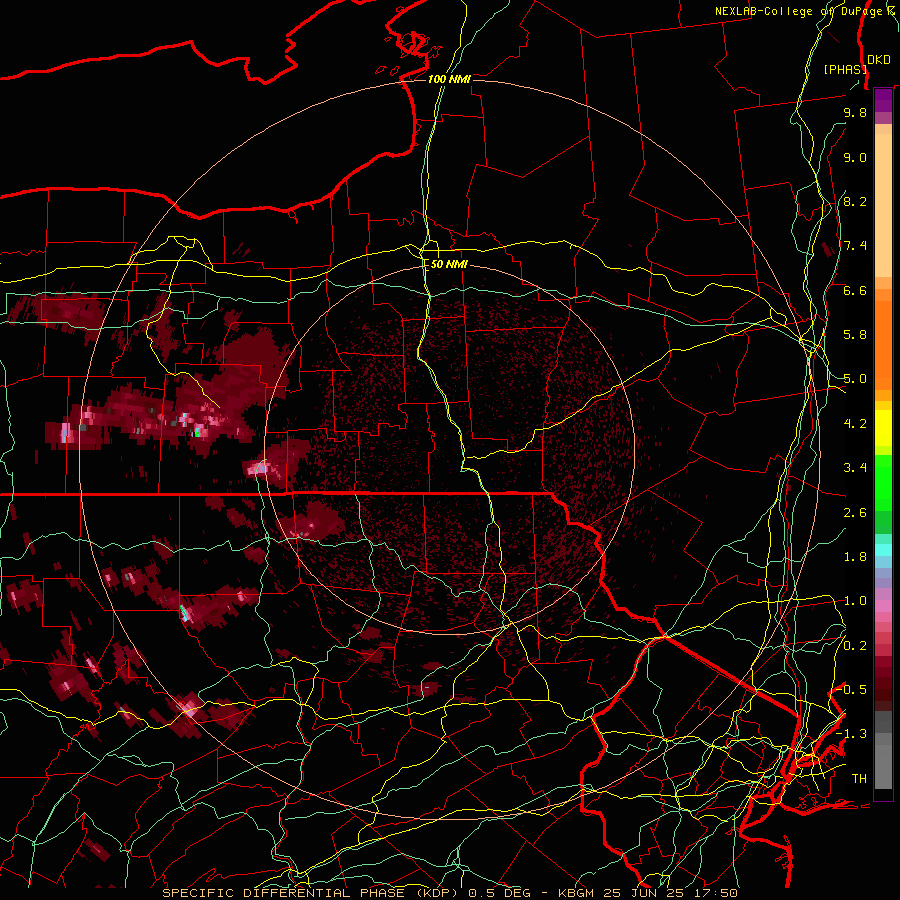This screenshot has width=900, height=900.
Task: Click the 8.2 value on the scale
Action: (855, 201)
